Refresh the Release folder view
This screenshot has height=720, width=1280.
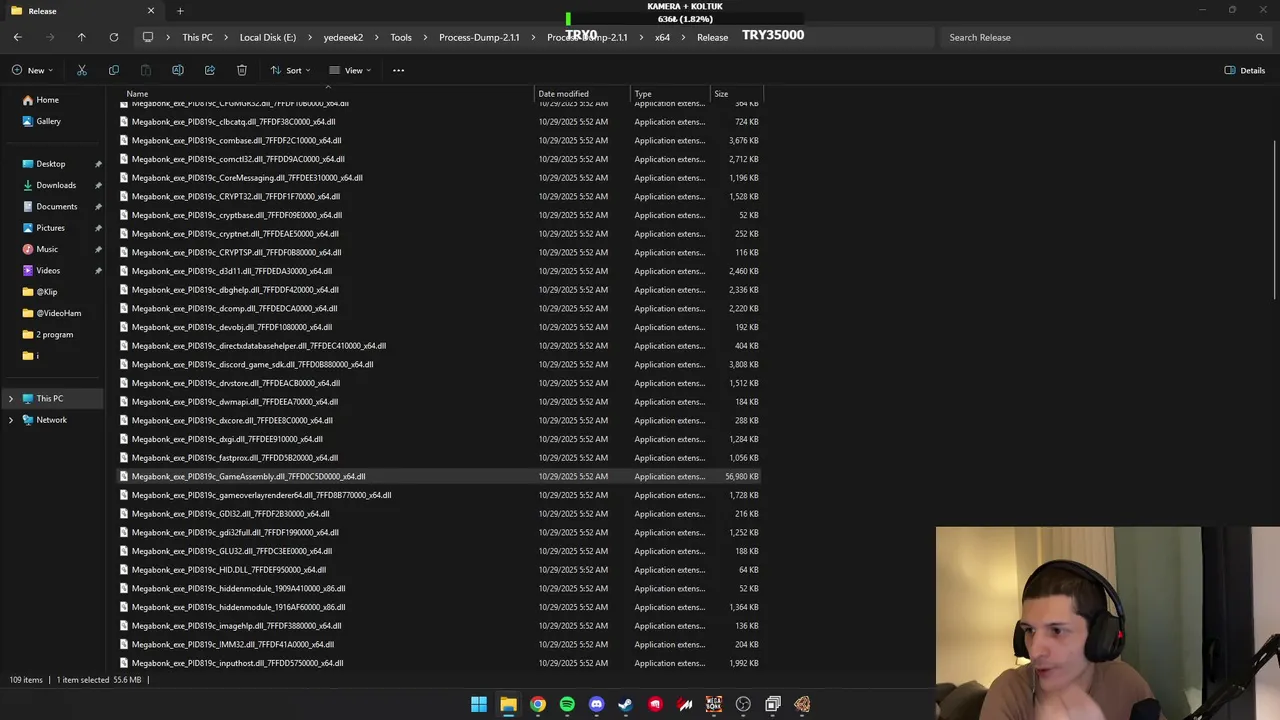(114, 37)
